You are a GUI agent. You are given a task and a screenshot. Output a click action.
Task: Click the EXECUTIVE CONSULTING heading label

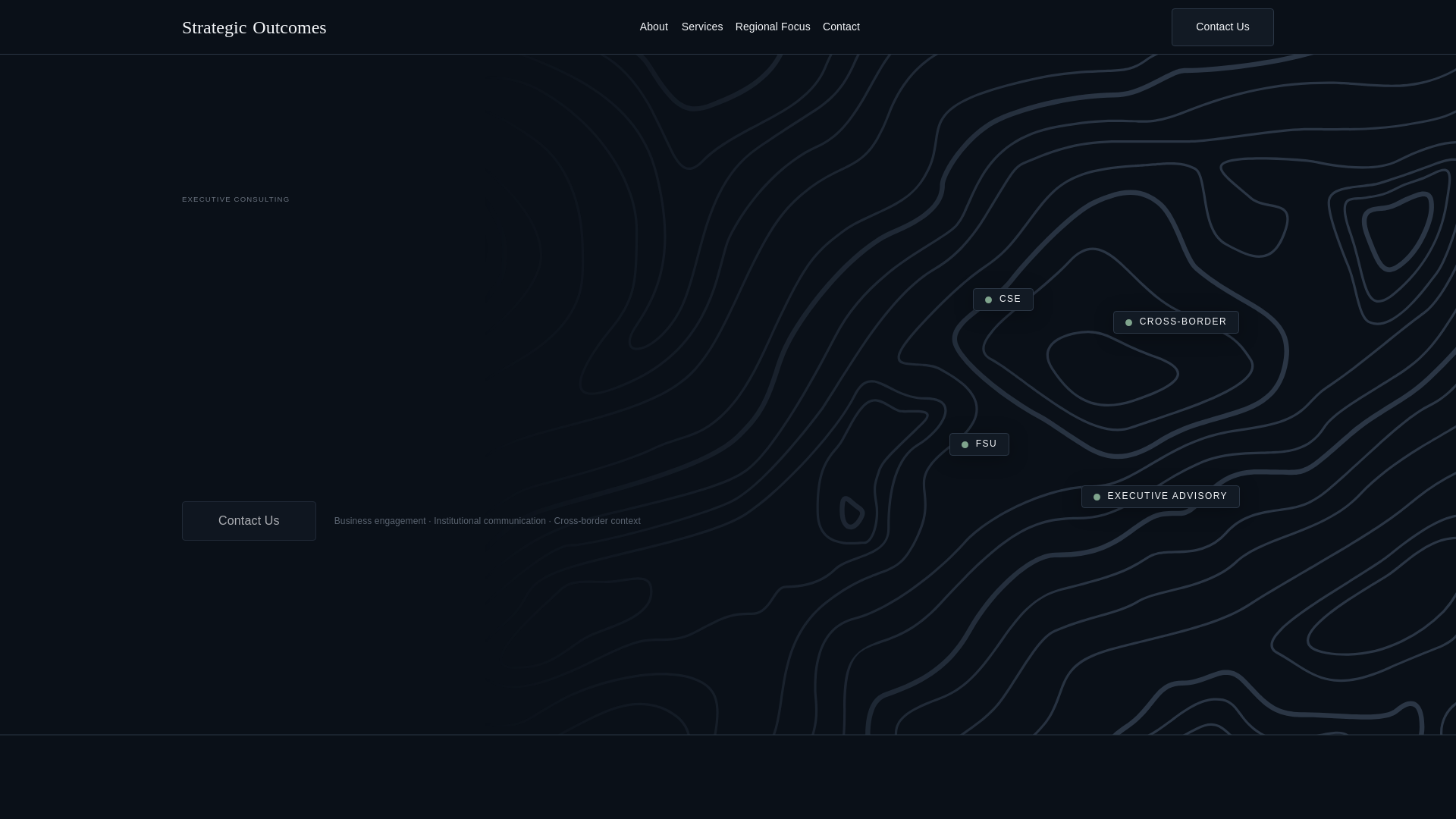(x=236, y=199)
